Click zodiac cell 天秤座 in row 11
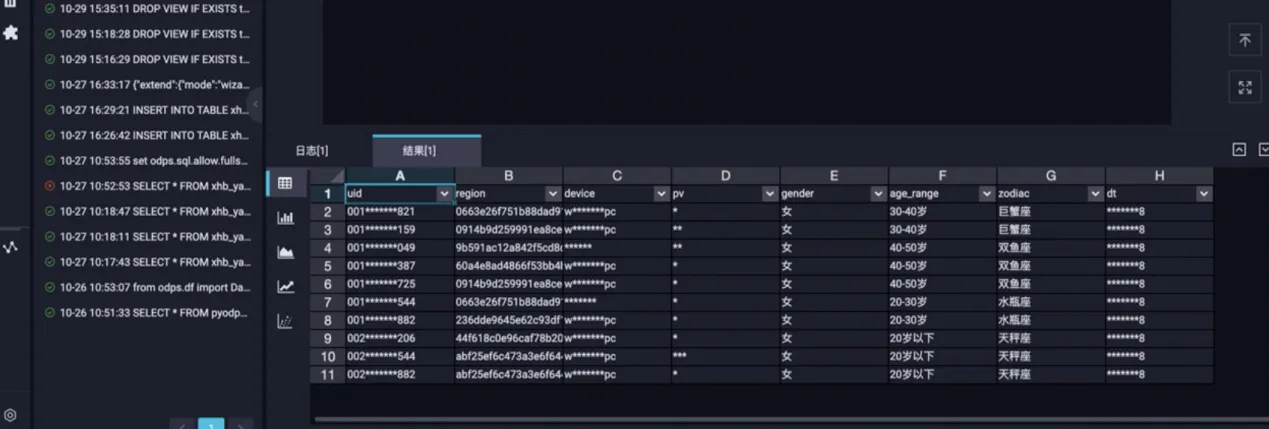The width and height of the screenshot is (1269, 429). tap(1050, 375)
